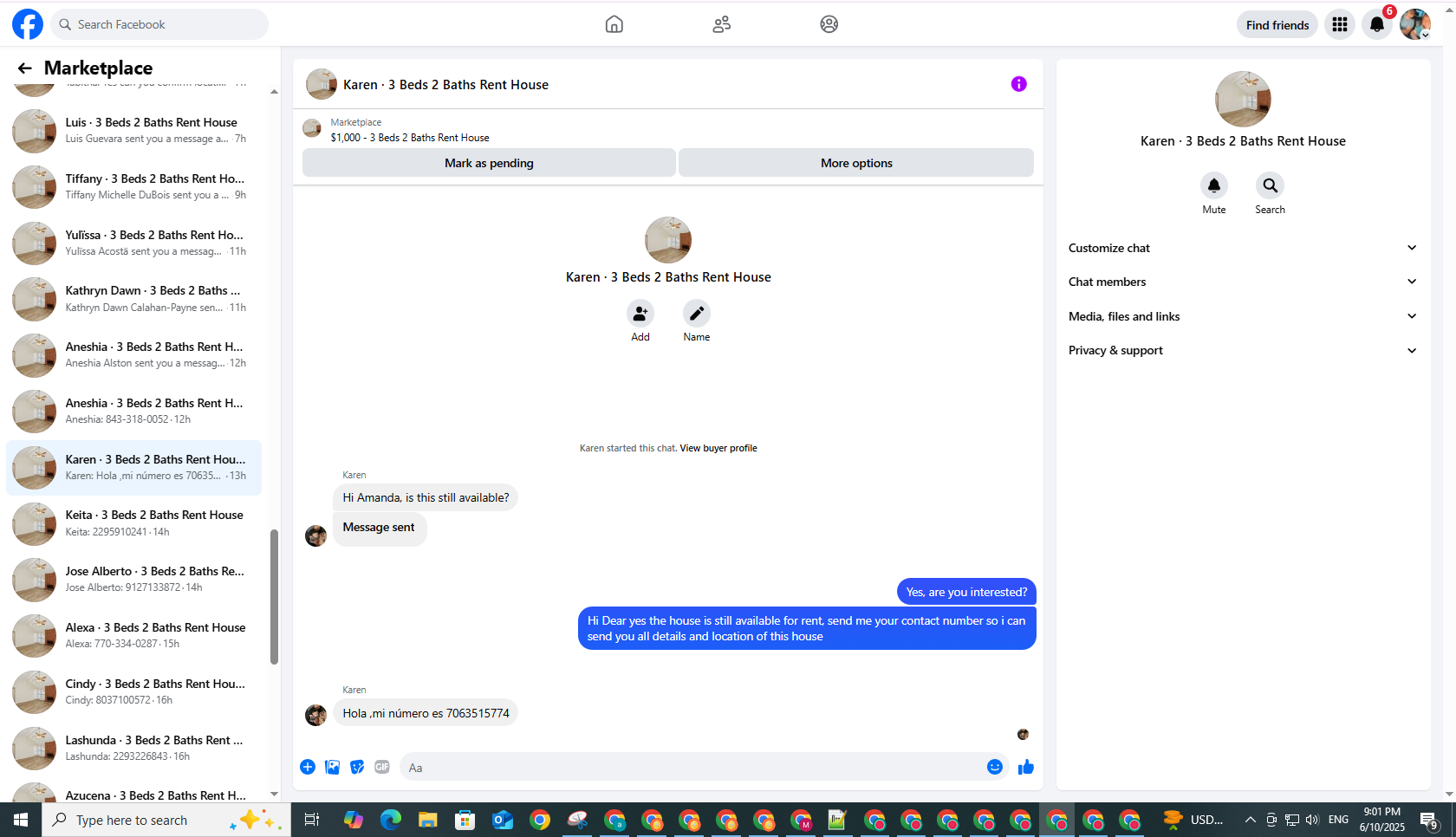Edit chat name with pencil icon
This screenshot has width=1456, height=837.
pyautogui.click(x=696, y=313)
